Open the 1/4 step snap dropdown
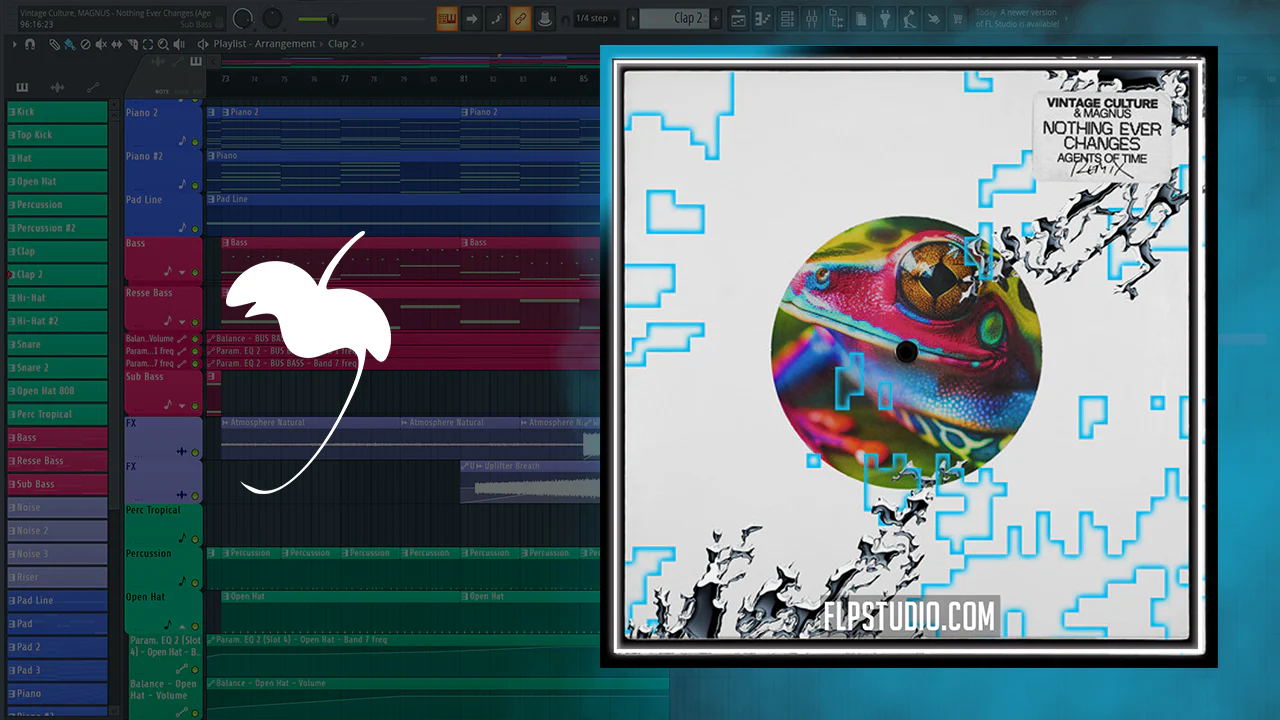 (597, 18)
